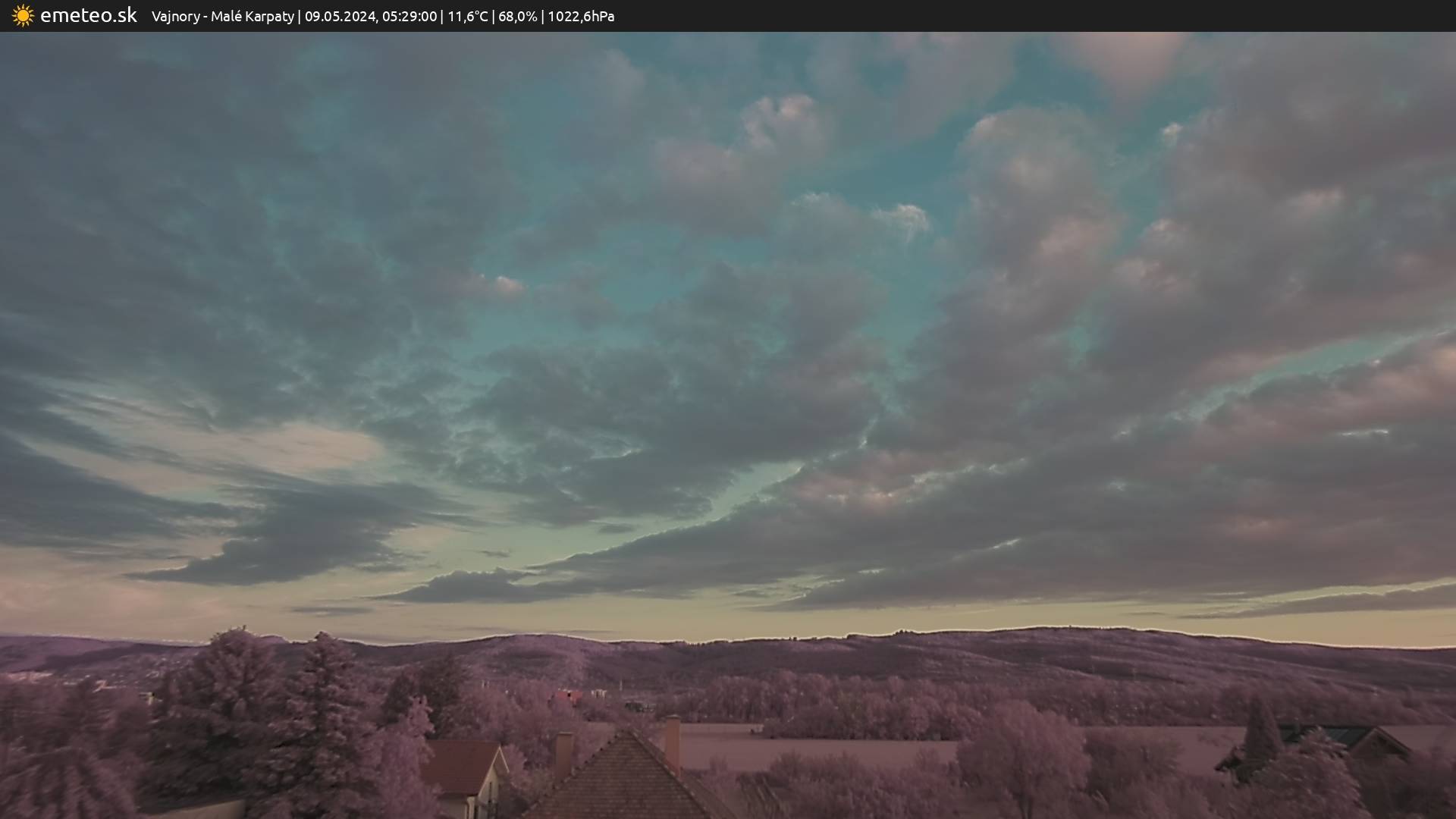Click the 05:29:00 timestamp

409,16
